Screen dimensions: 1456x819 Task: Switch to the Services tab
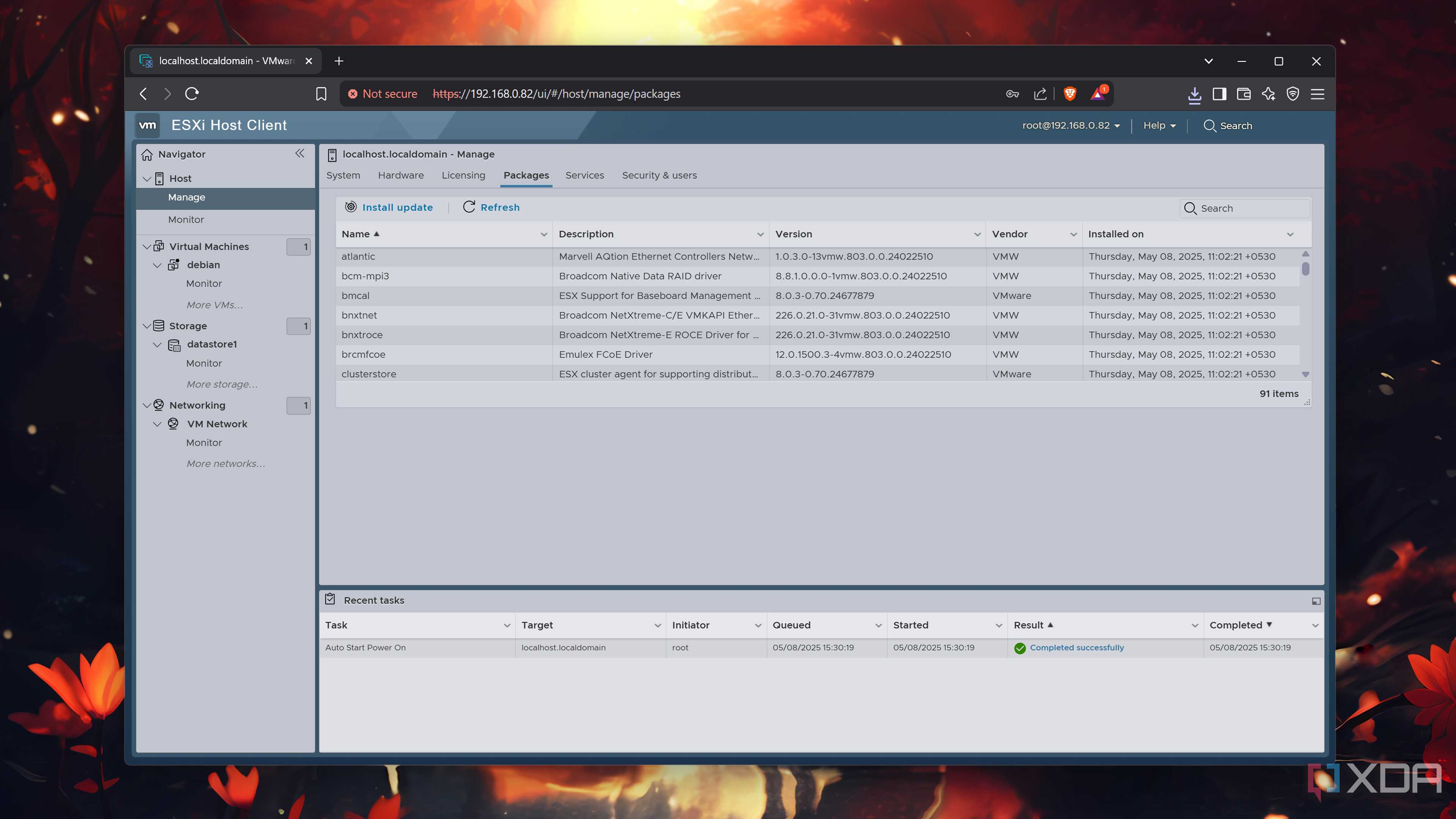coord(584,175)
